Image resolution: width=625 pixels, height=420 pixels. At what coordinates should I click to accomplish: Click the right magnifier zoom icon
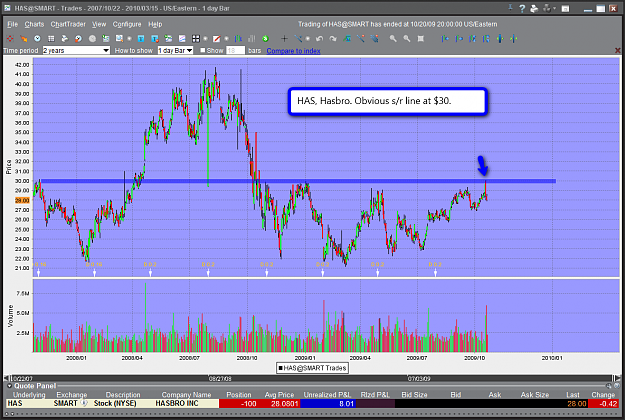click(407, 39)
